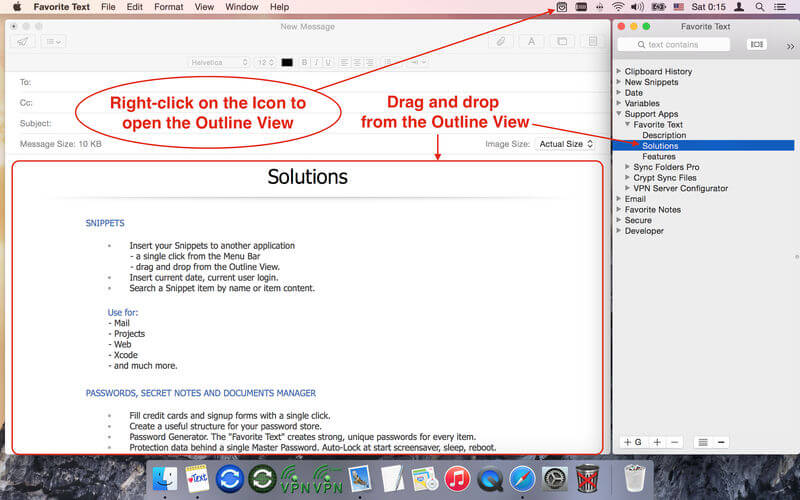Click the Use for: text in the message
Image resolution: width=800 pixels, height=500 pixels.
122,312
